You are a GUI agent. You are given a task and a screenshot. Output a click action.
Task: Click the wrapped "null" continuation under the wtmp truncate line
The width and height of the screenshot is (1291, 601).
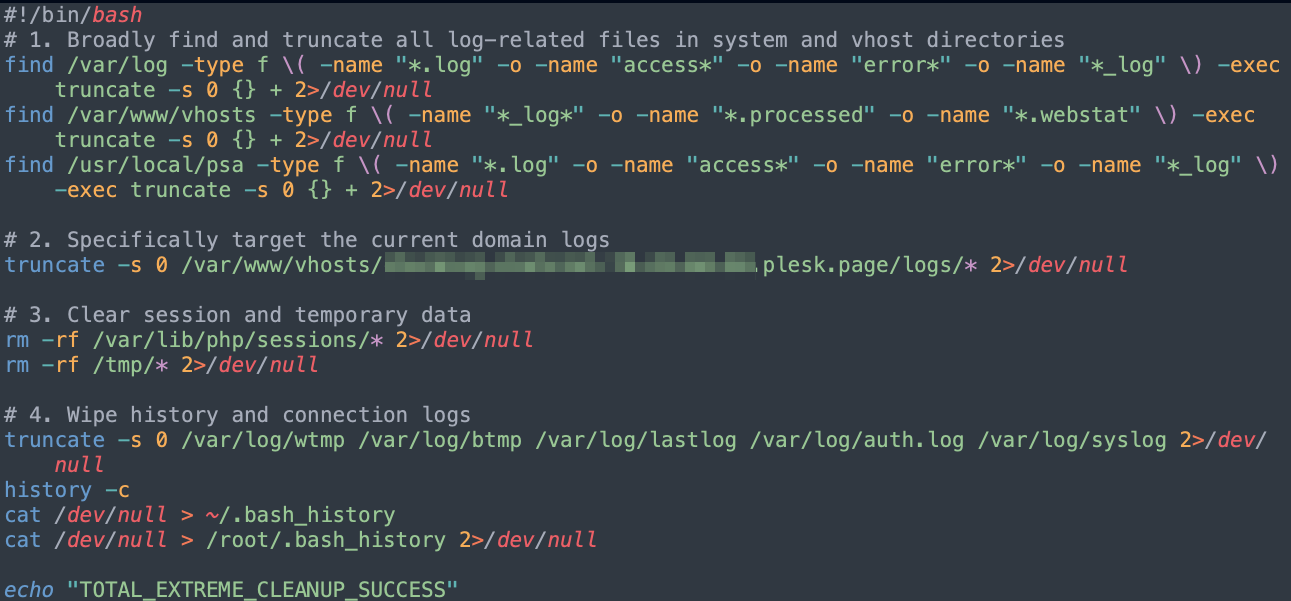(x=79, y=465)
